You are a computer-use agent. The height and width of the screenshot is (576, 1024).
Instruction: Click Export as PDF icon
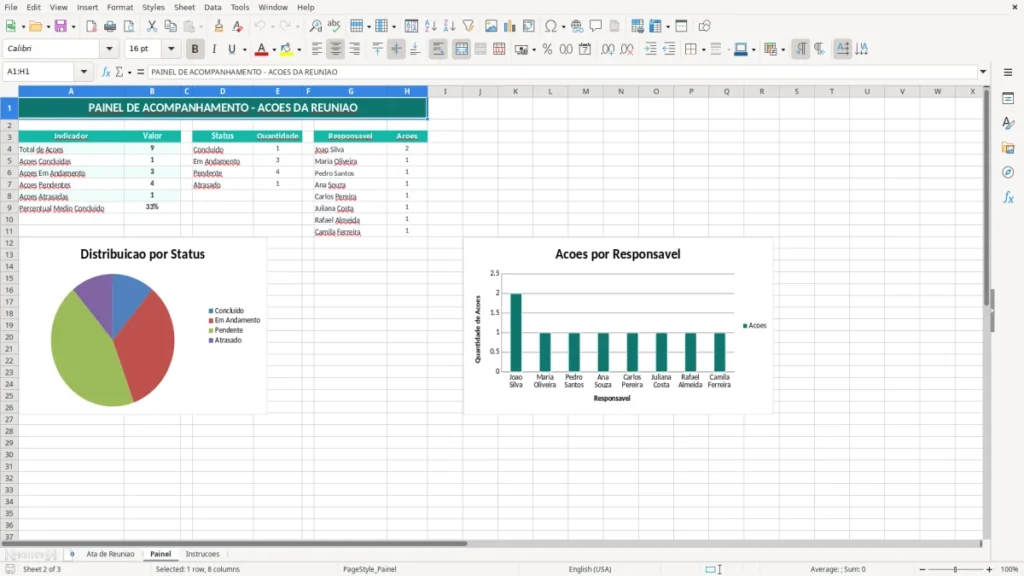point(91,26)
